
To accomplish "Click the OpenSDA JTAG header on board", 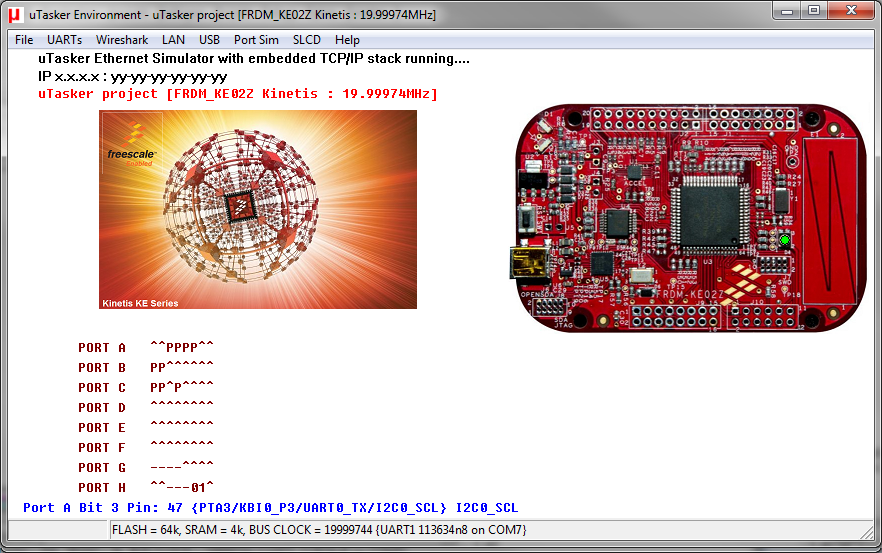I will tap(550, 308).
